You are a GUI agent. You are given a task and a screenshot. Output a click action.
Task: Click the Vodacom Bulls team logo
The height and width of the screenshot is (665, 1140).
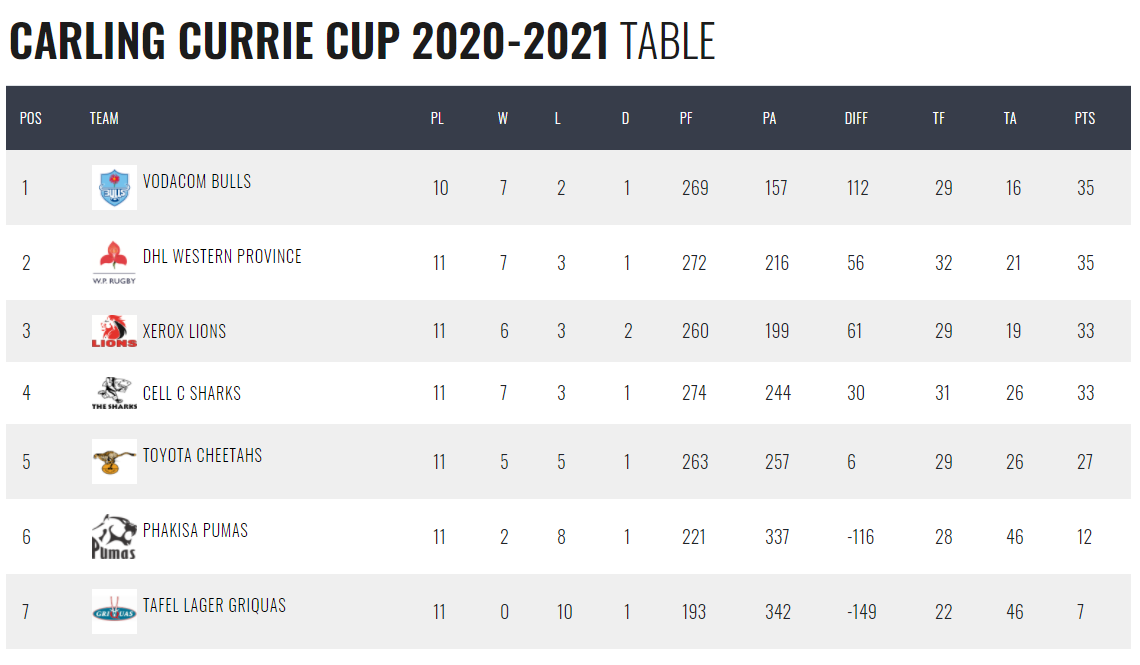point(114,187)
